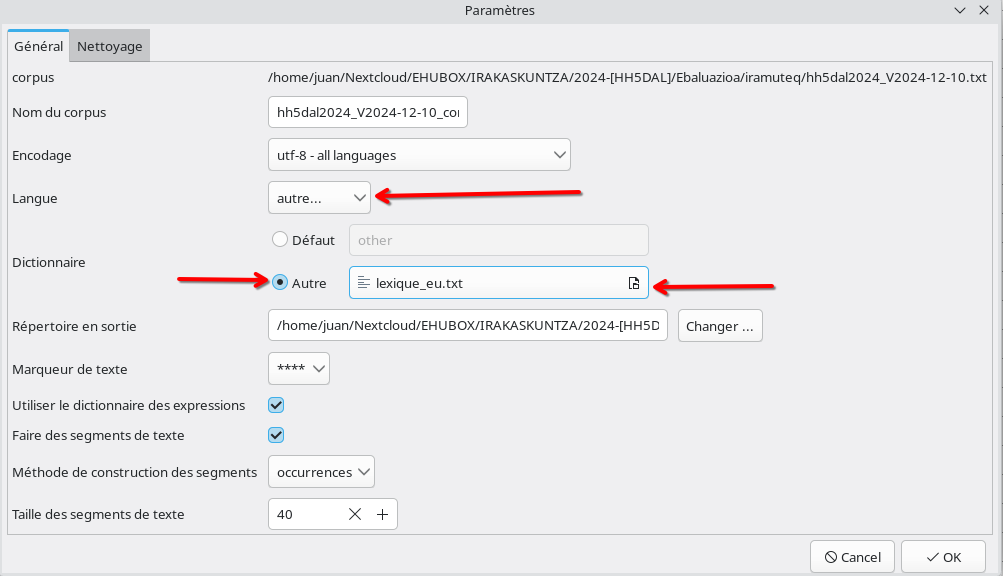Click the plus icon in segment size

(382, 514)
